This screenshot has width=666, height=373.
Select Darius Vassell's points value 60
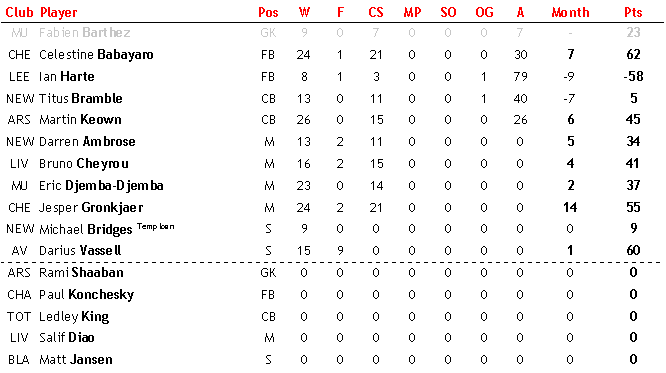tap(633, 250)
